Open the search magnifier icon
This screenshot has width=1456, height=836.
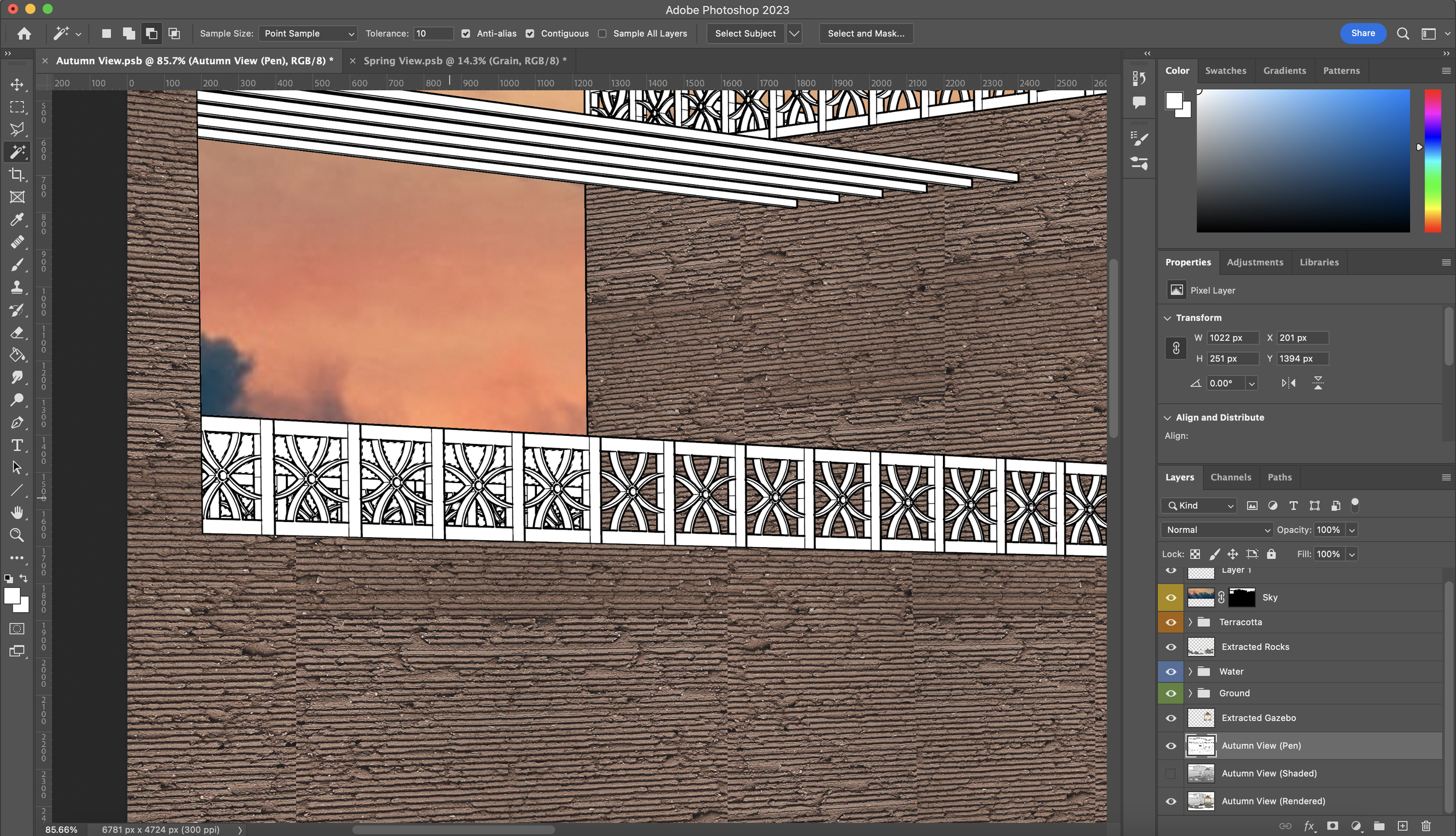click(x=1403, y=34)
